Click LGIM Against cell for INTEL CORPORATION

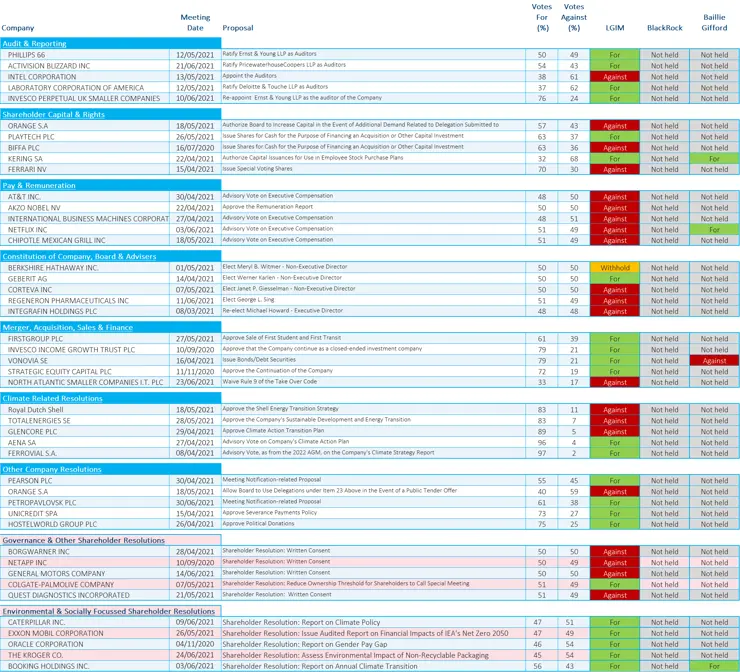pyautogui.click(x=615, y=76)
